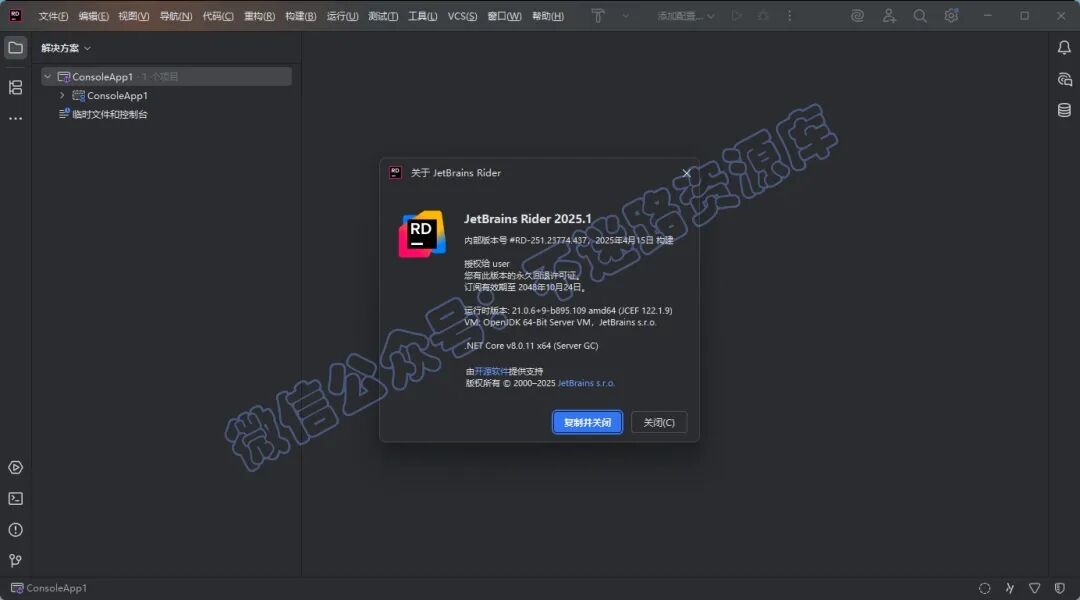1080x600 pixels.
Task: Click the 关闭(C) button
Action: coord(659,422)
